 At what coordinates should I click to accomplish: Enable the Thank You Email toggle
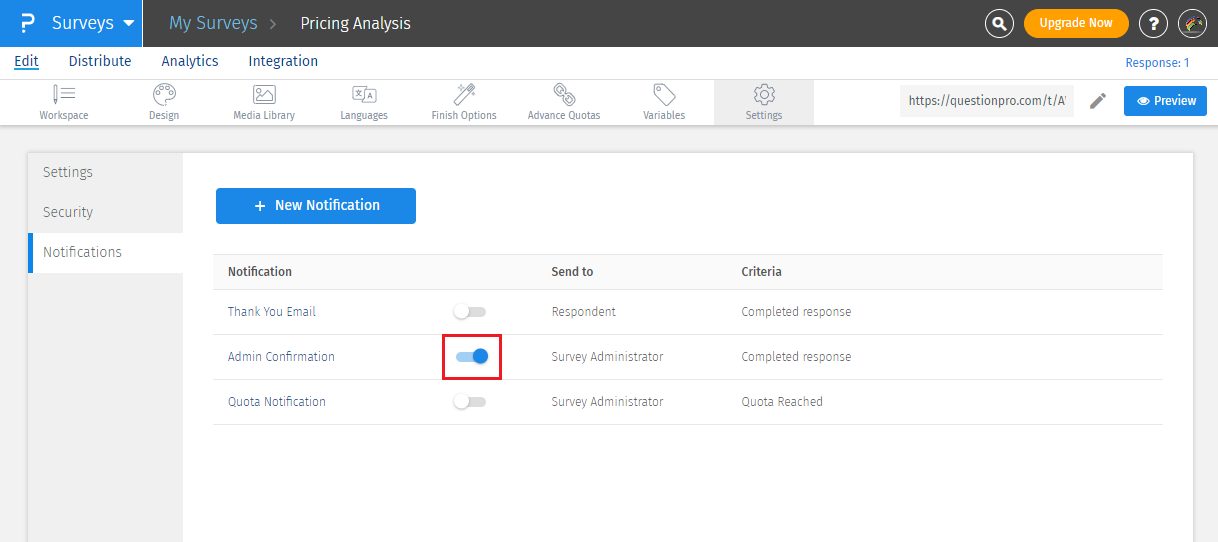pos(470,312)
